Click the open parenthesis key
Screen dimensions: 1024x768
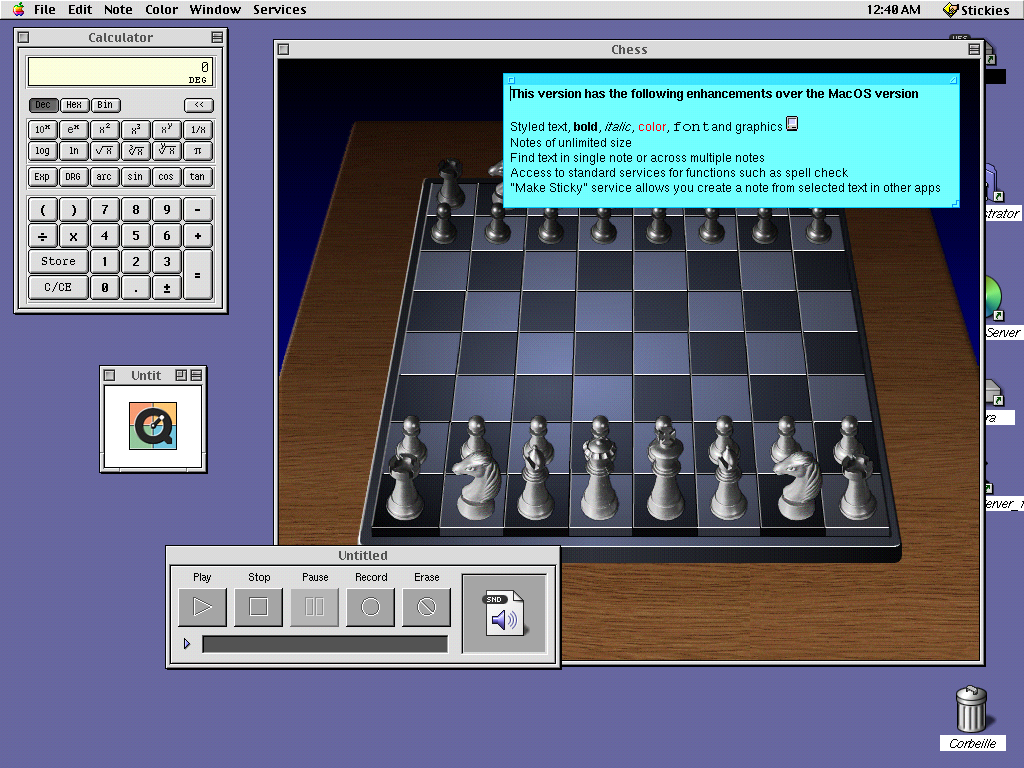[x=42, y=210]
